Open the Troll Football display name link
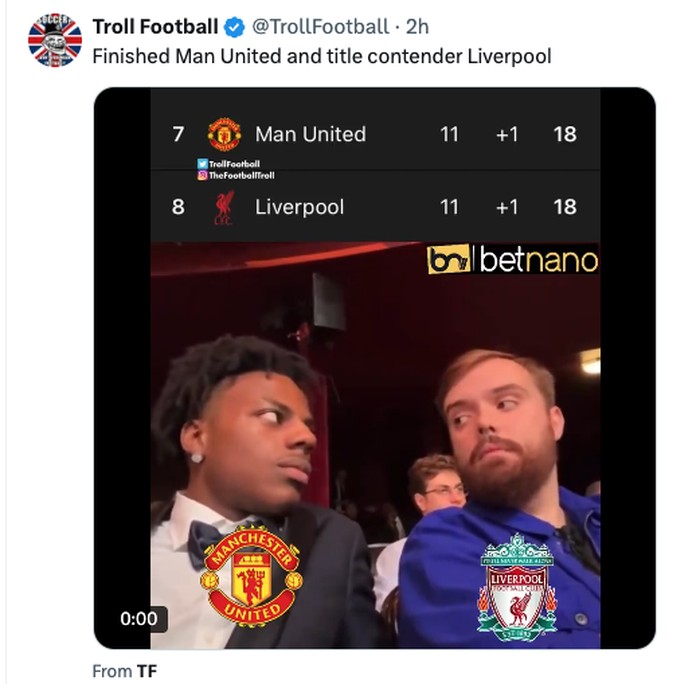Viewport: 700px width, 684px height. 155,27
